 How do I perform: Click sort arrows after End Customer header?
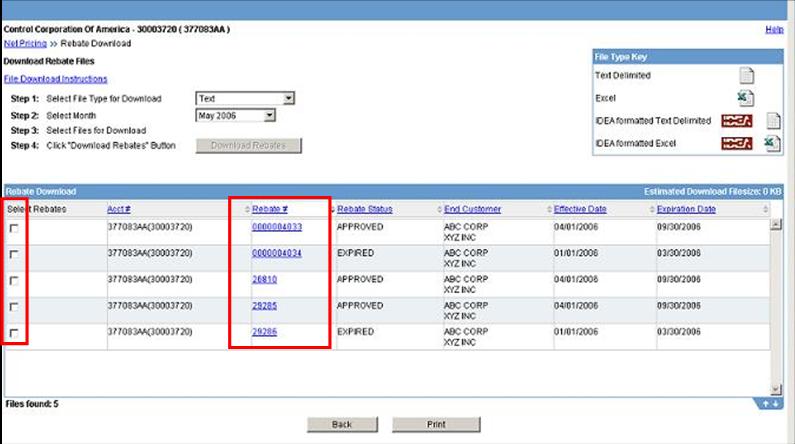549,209
